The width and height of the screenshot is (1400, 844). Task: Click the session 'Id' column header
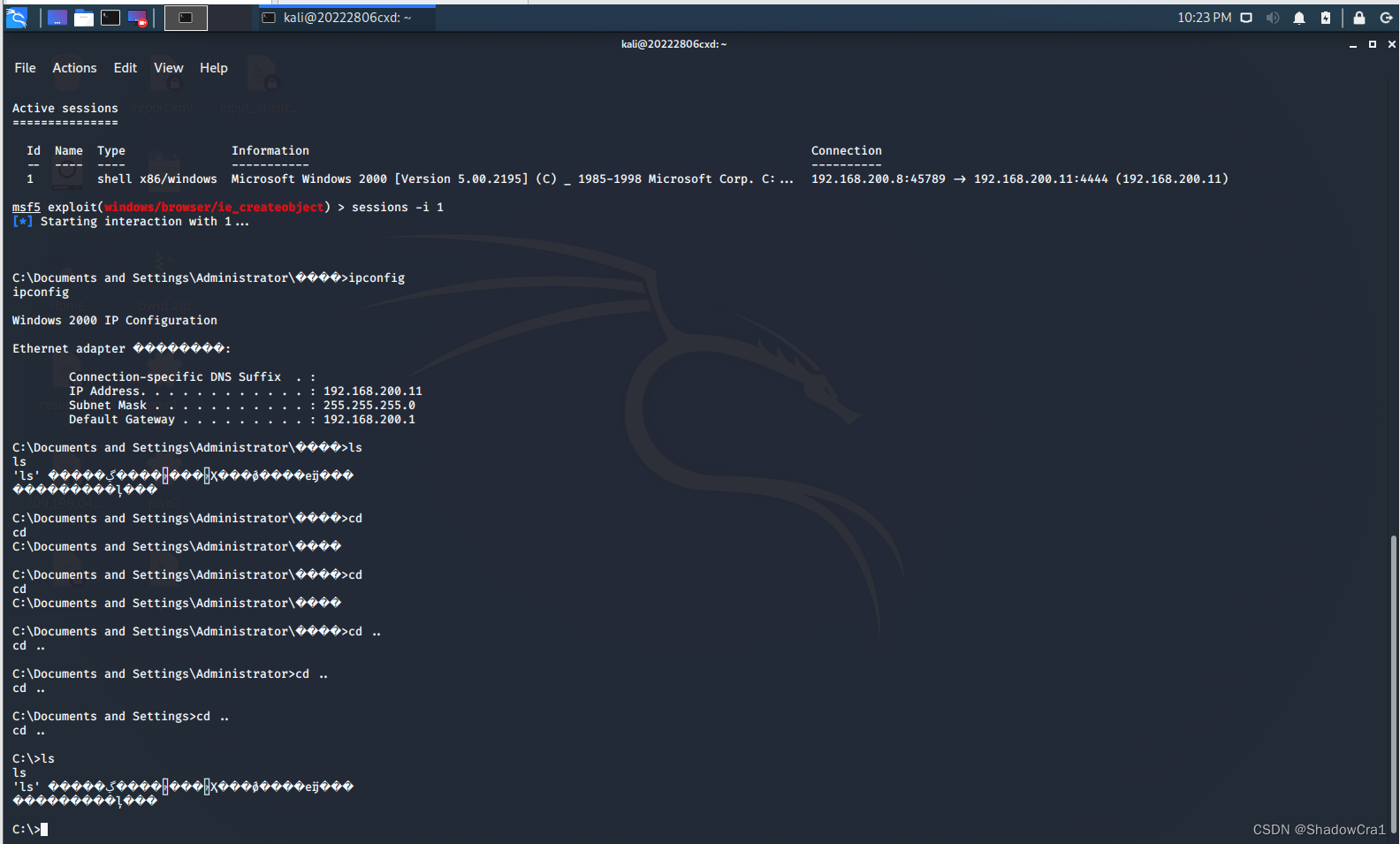(34, 150)
